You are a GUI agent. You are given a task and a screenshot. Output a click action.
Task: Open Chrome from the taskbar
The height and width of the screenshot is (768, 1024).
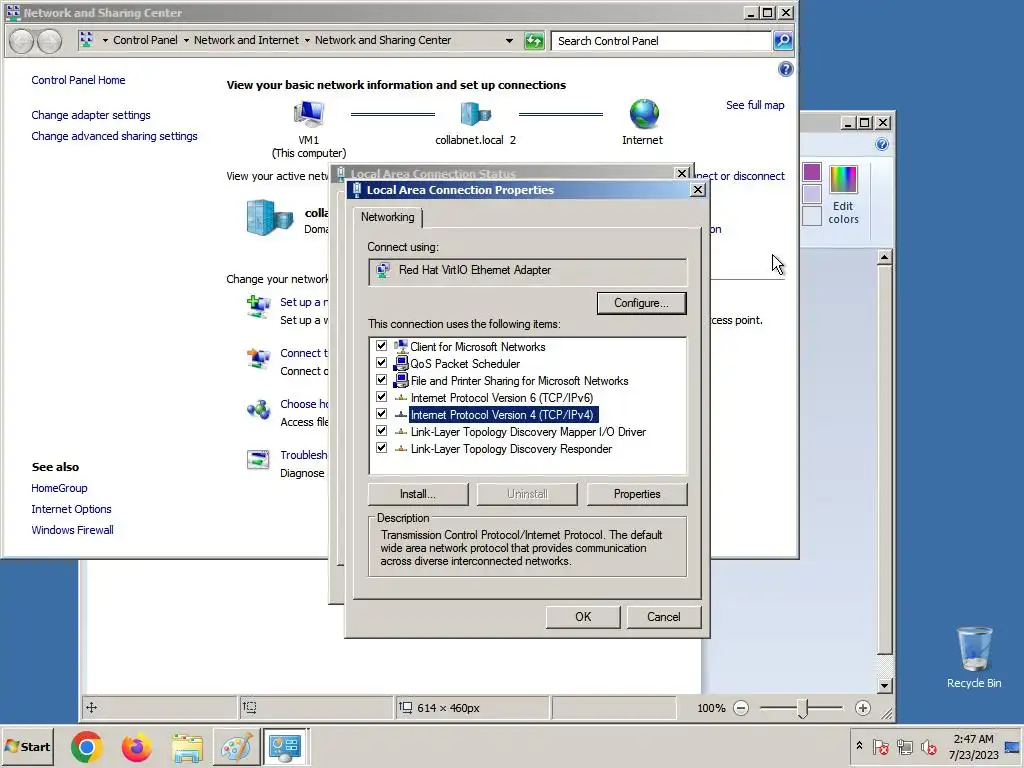pos(87,746)
